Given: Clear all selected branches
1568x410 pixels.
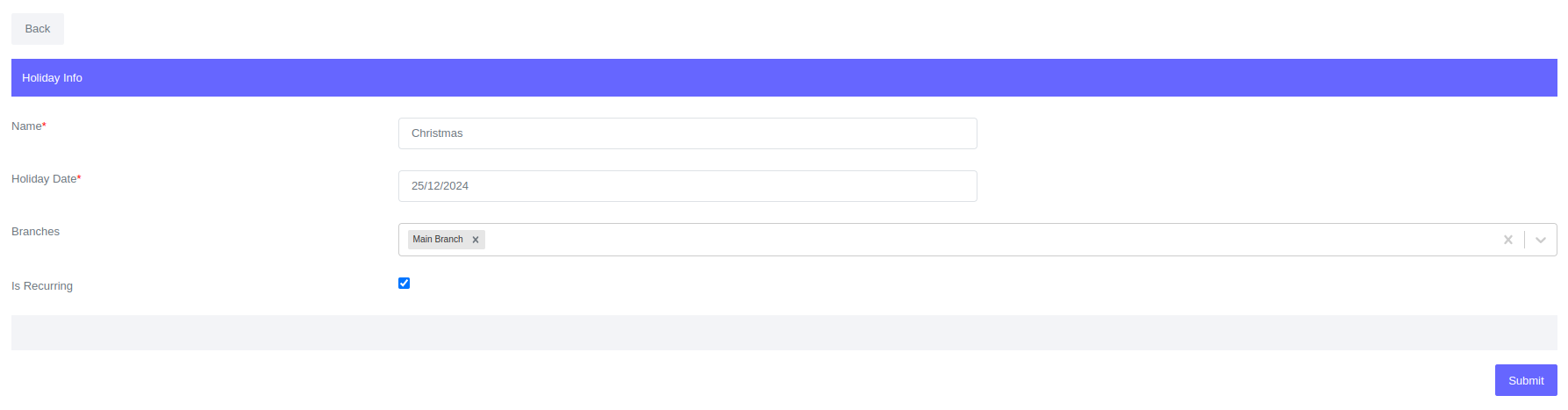Looking at the screenshot, I should 1507,240.
